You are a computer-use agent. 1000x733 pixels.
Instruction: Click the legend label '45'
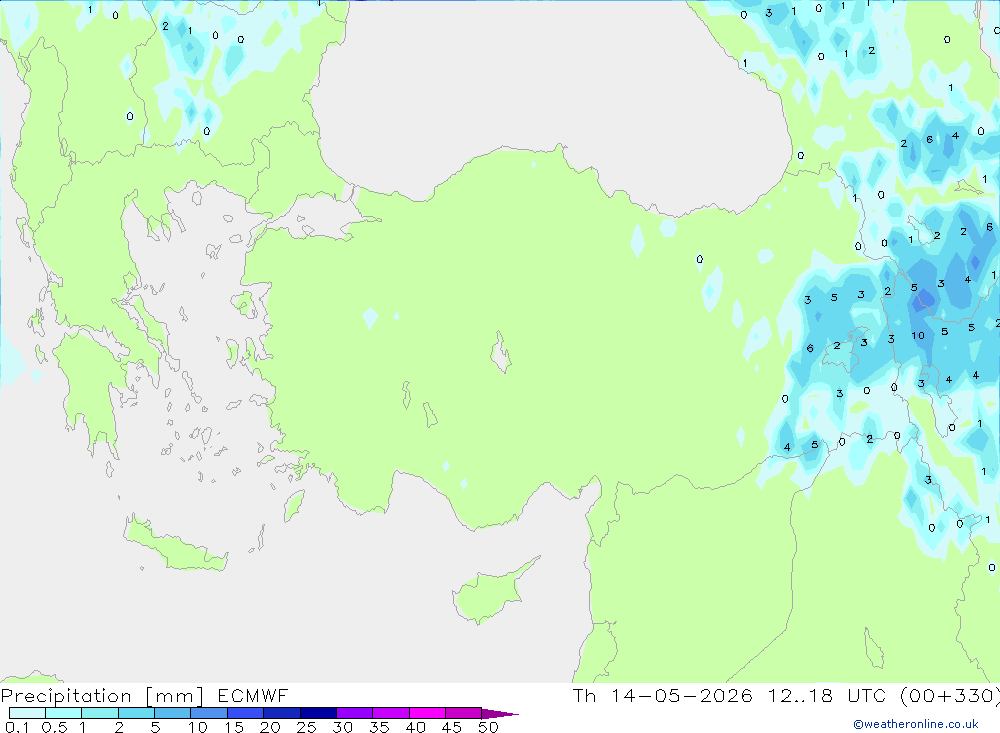(452, 727)
